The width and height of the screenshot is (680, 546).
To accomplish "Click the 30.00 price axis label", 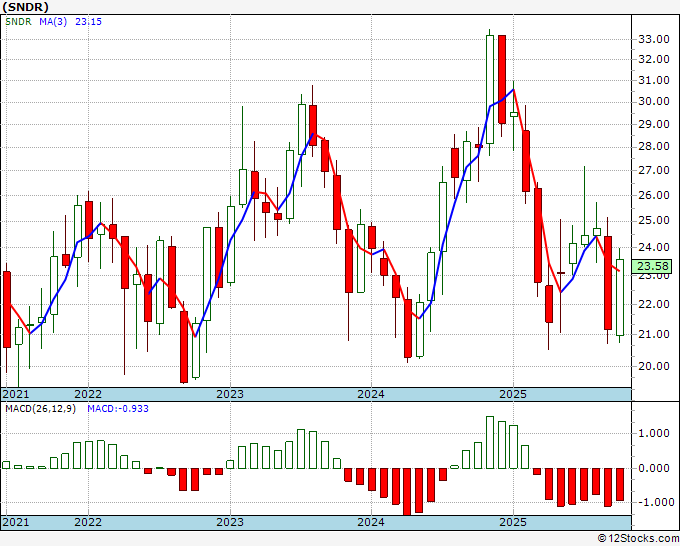I will (x=654, y=101).
